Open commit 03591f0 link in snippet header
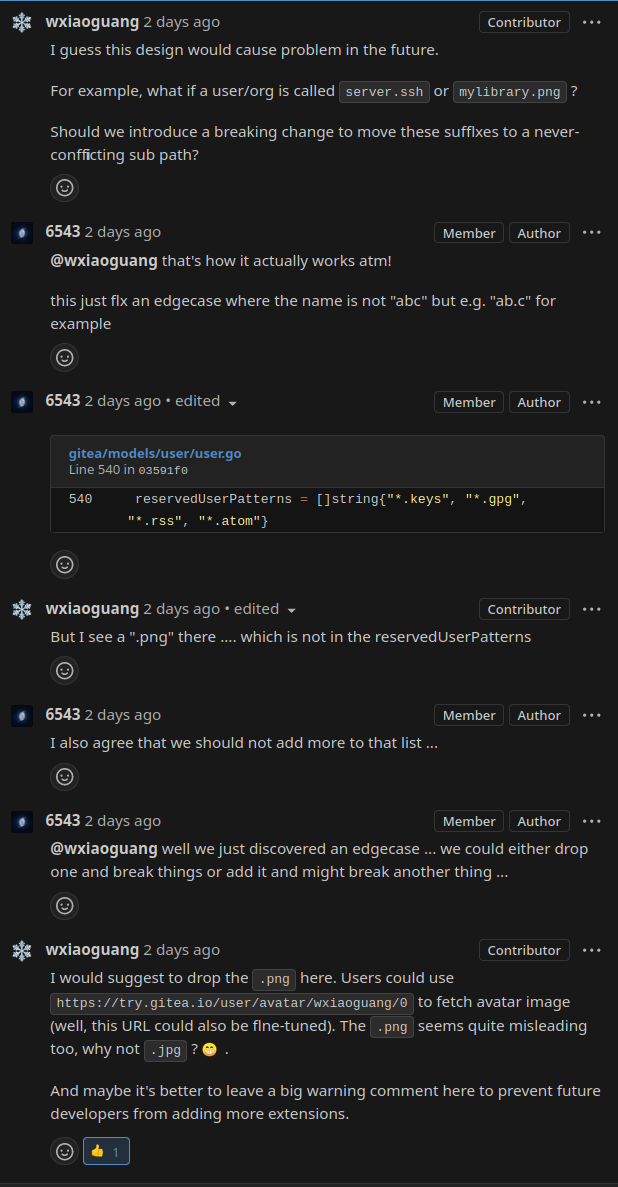Screen dimensions: 618x1187 (163, 470)
